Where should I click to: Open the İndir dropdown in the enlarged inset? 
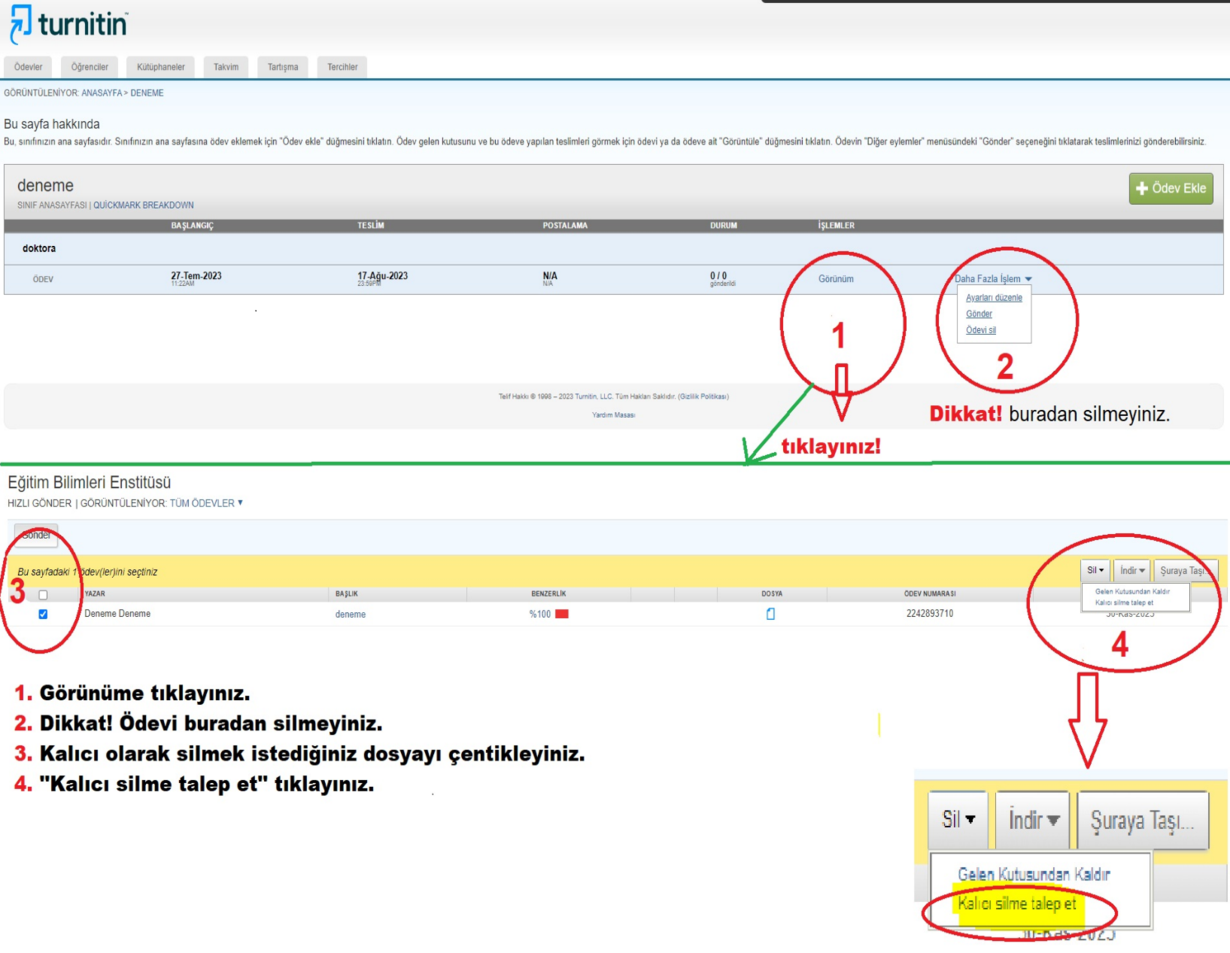tap(1034, 821)
